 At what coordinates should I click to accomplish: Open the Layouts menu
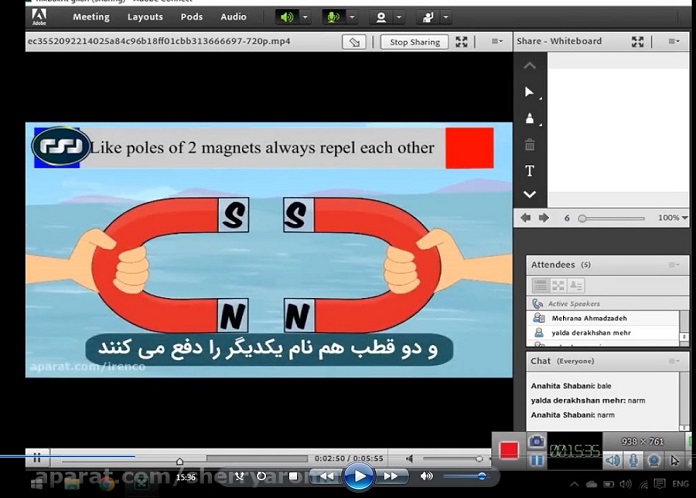coord(145,17)
